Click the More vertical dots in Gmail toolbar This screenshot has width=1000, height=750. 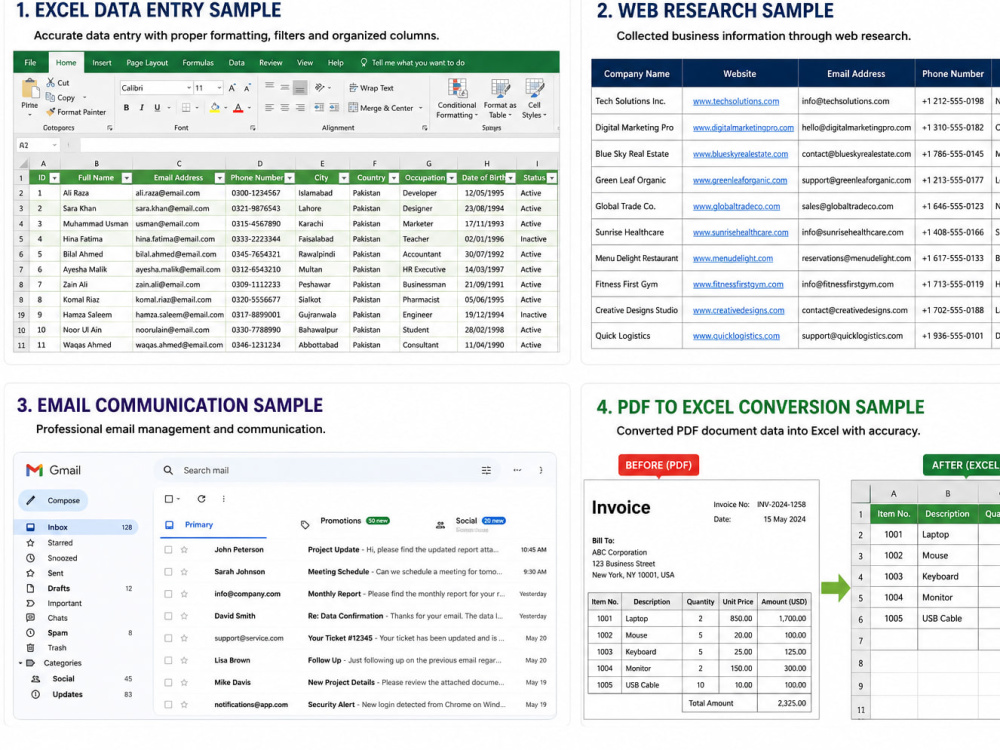pos(223,499)
